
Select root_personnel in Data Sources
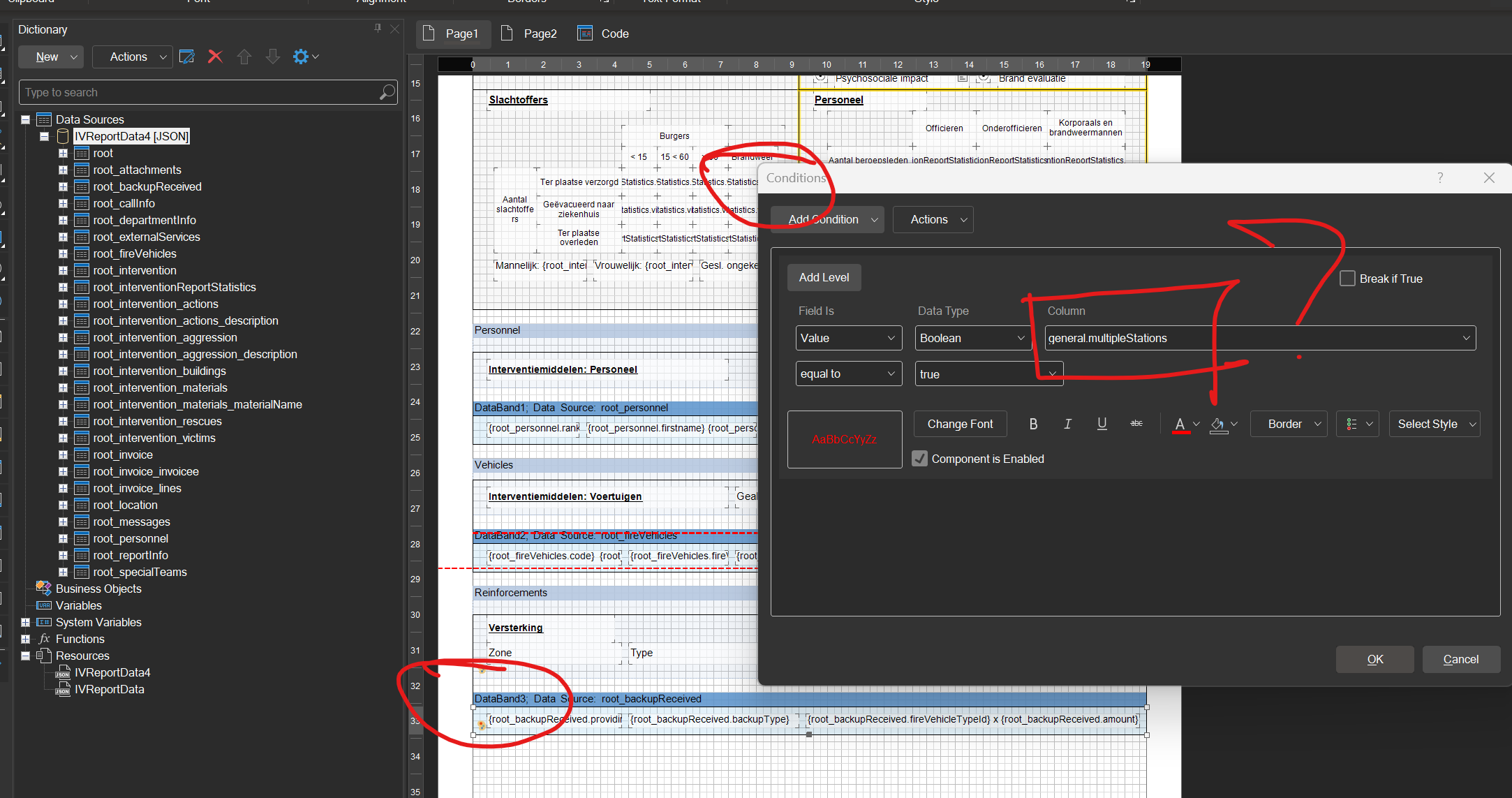pos(130,538)
